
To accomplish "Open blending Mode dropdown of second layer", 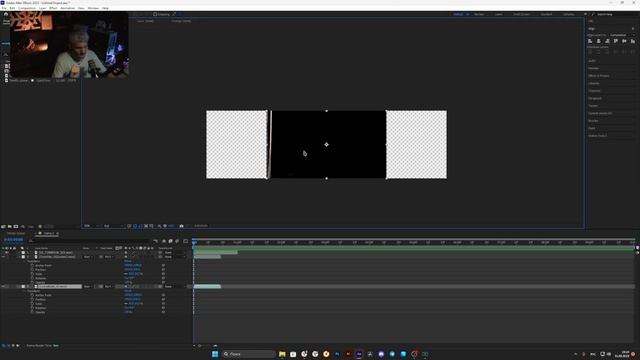I will 87,257.
